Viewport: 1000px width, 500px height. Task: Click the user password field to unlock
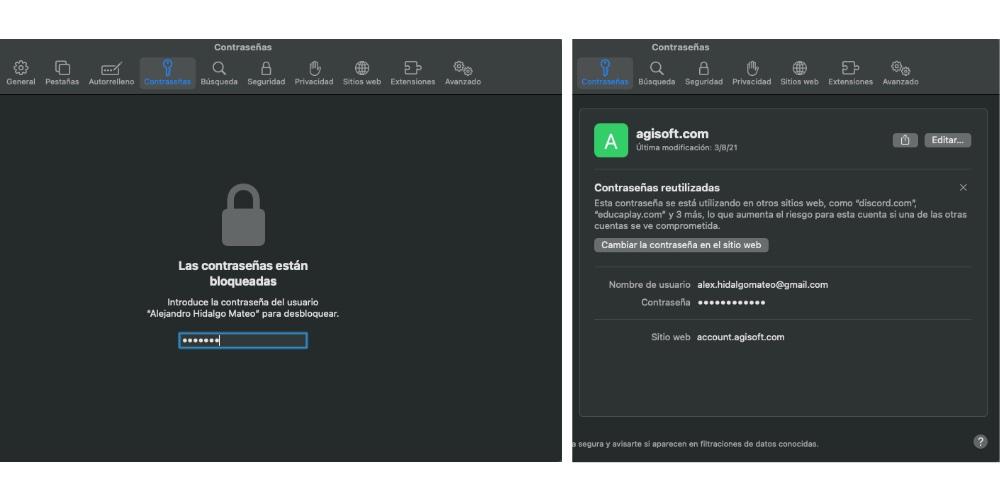243,341
